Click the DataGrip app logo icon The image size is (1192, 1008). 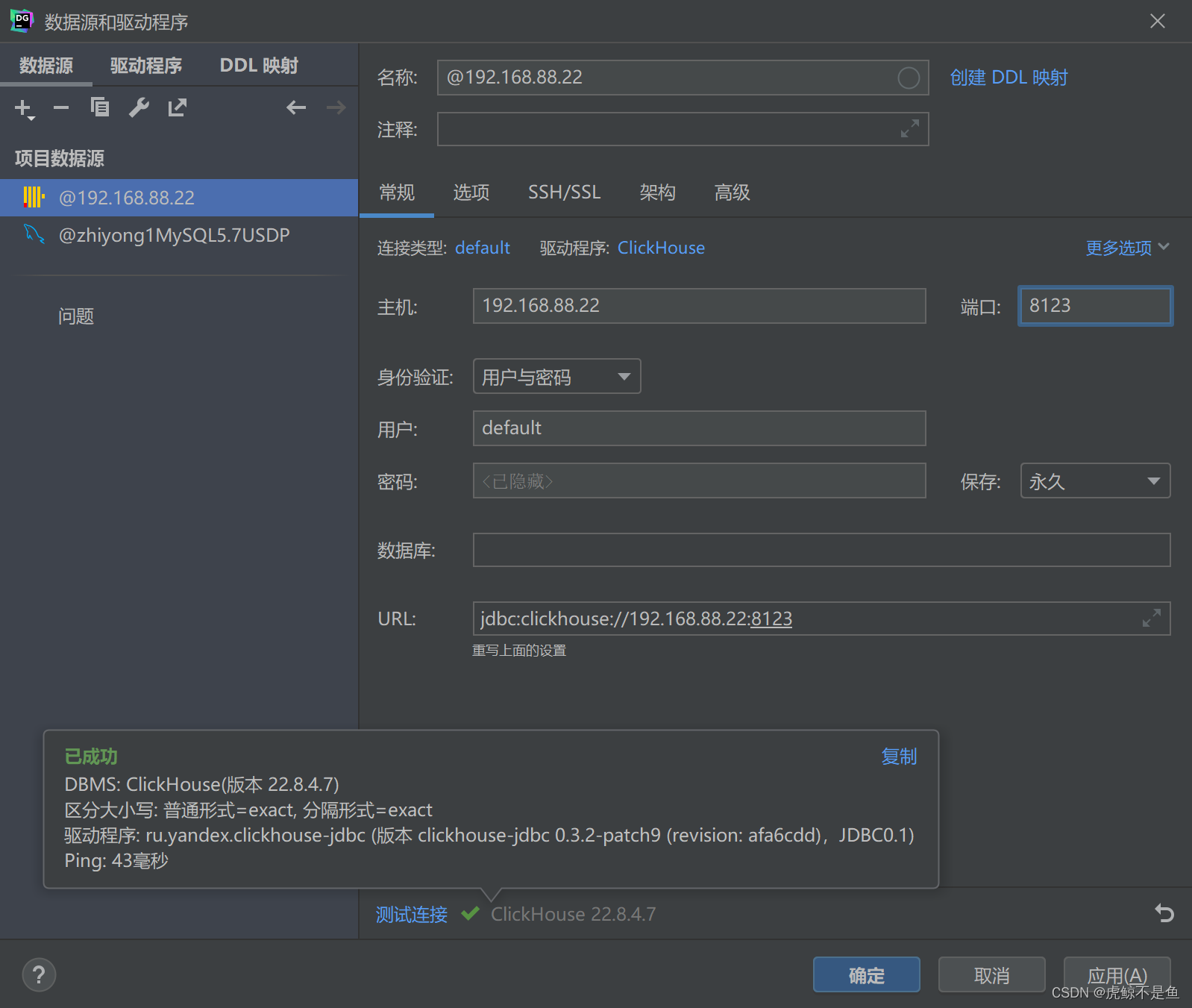click(22, 21)
